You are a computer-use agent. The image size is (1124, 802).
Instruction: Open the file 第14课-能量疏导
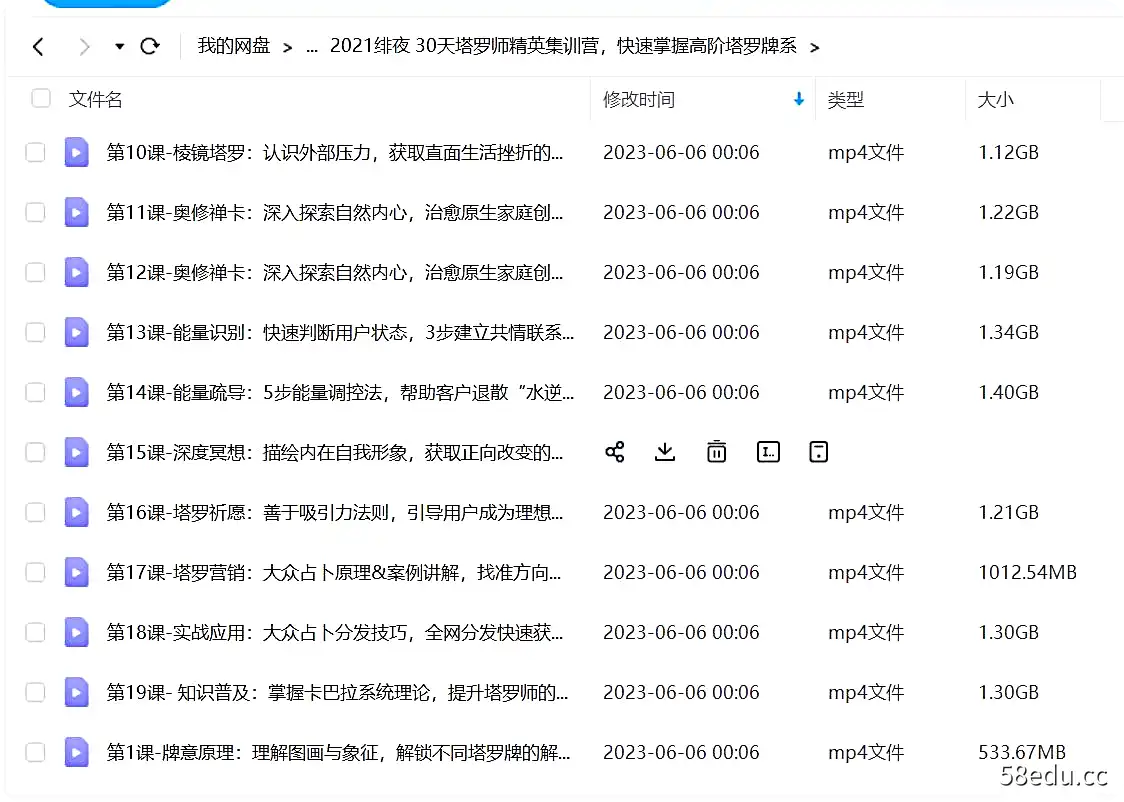pyautogui.click(x=300, y=392)
